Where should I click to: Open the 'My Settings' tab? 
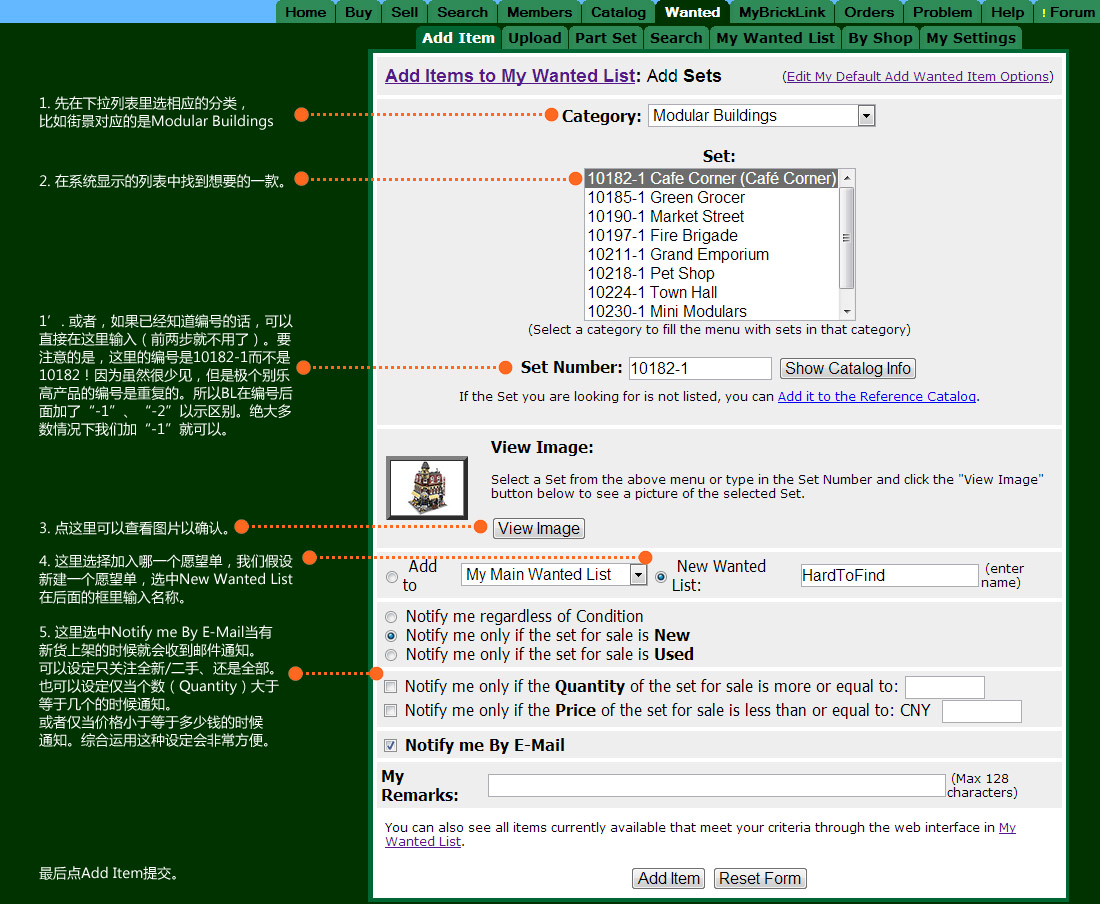pyautogui.click(x=970, y=37)
